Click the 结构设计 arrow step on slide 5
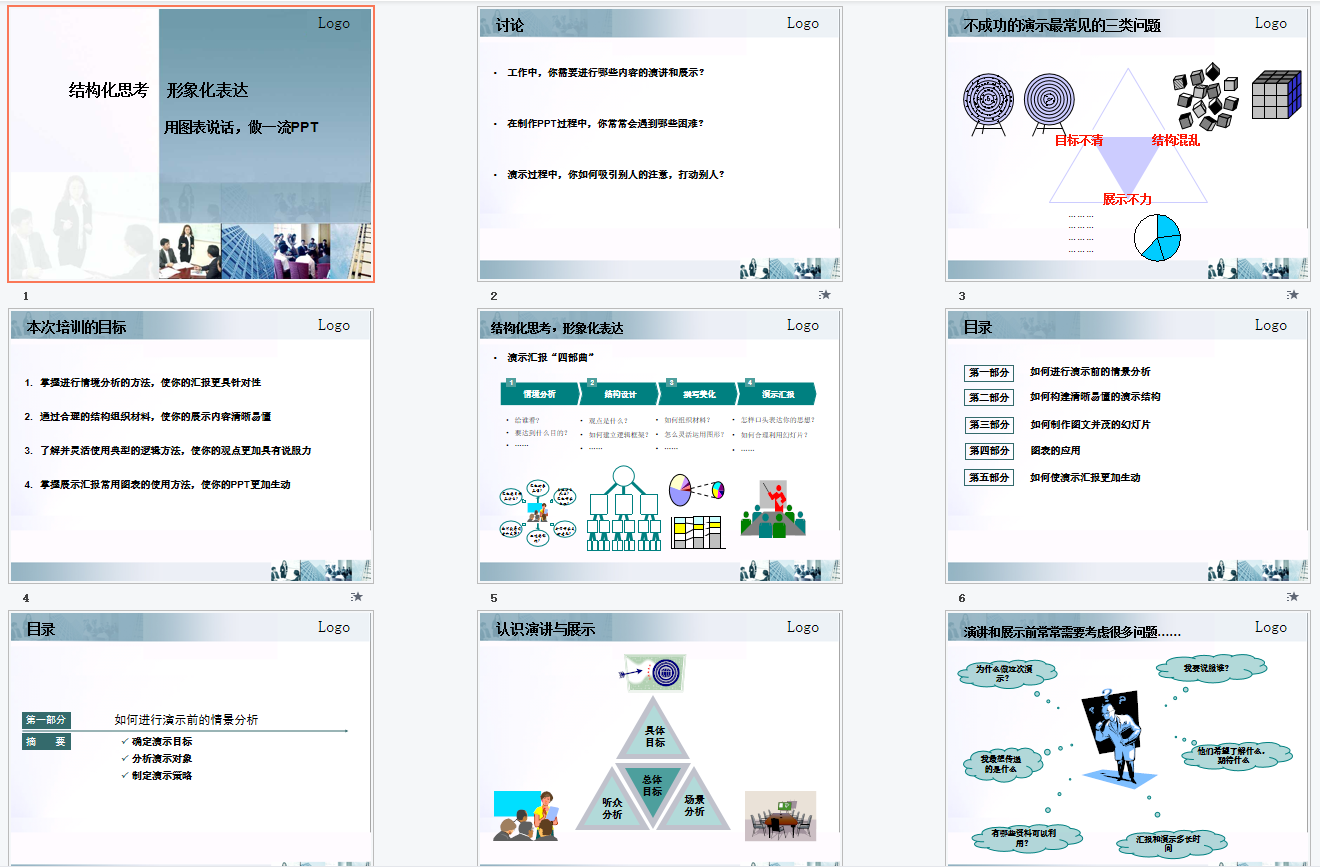 [x=620, y=394]
